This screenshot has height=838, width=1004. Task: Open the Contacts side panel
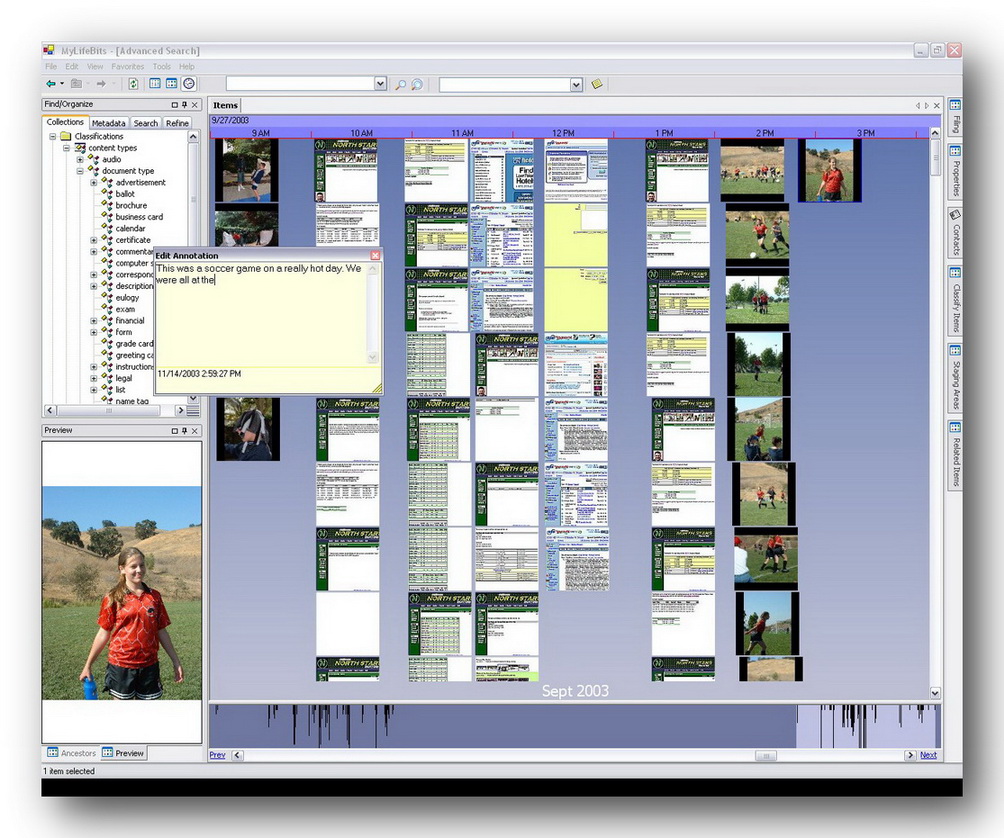[955, 233]
